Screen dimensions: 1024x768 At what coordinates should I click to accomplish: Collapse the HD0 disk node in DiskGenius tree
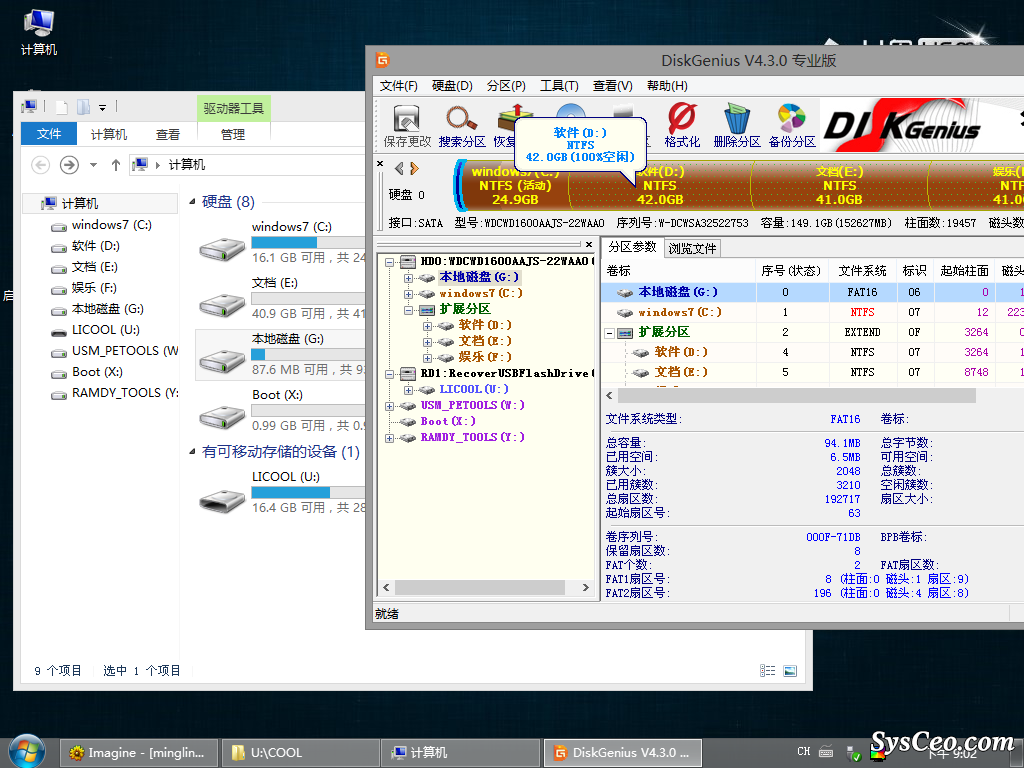(x=389, y=262)
